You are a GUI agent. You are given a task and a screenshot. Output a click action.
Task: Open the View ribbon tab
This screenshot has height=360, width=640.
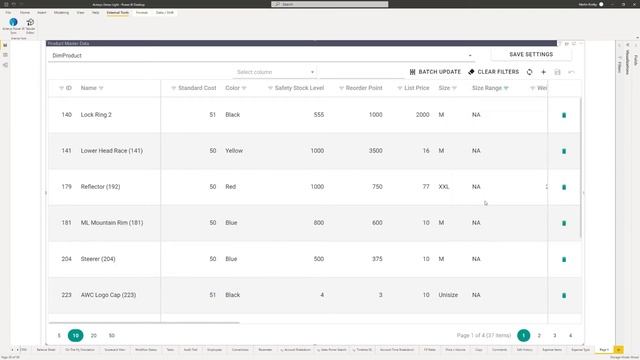[x=80, y=13]
